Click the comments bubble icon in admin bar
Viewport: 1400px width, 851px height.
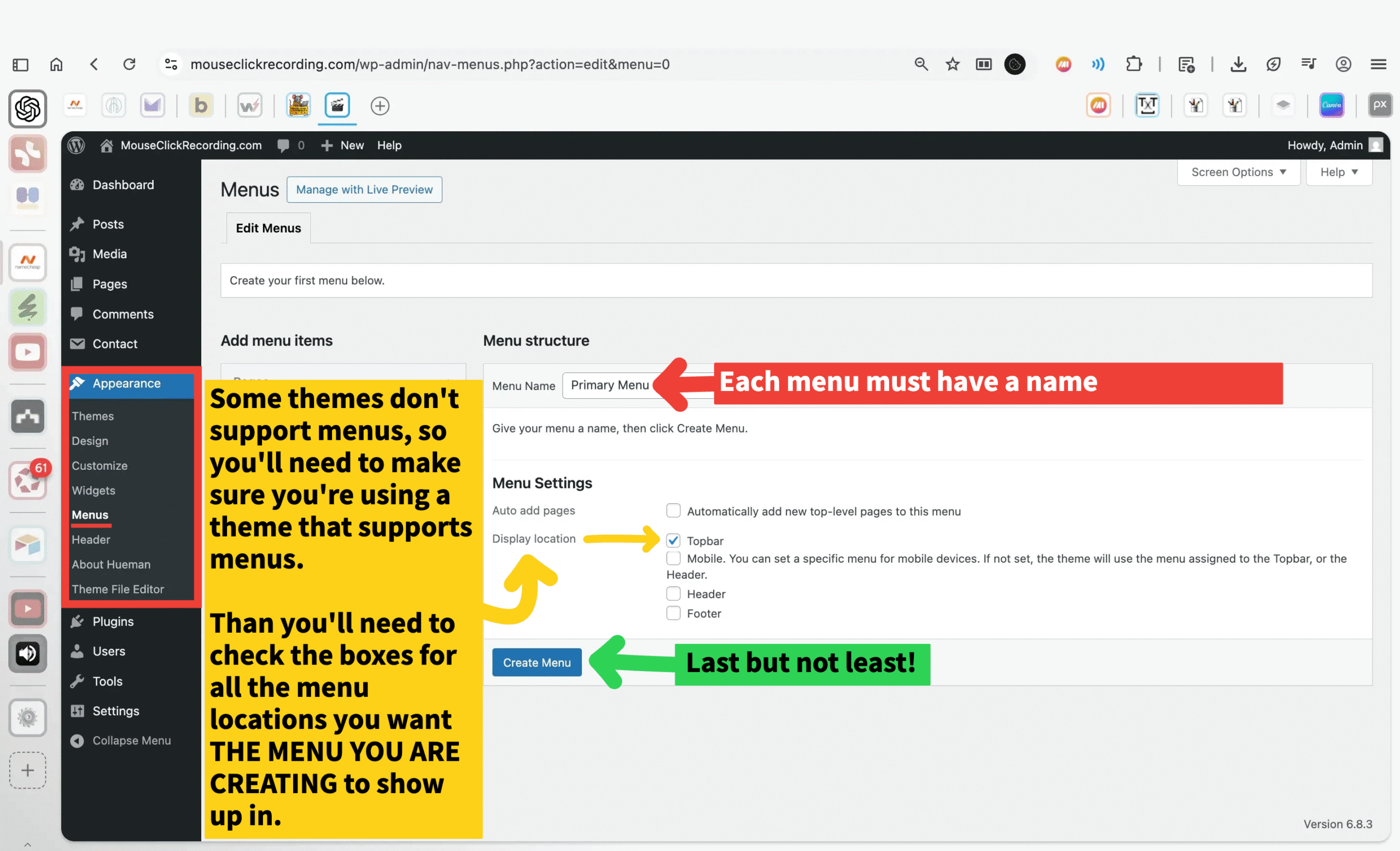point(283,145)
